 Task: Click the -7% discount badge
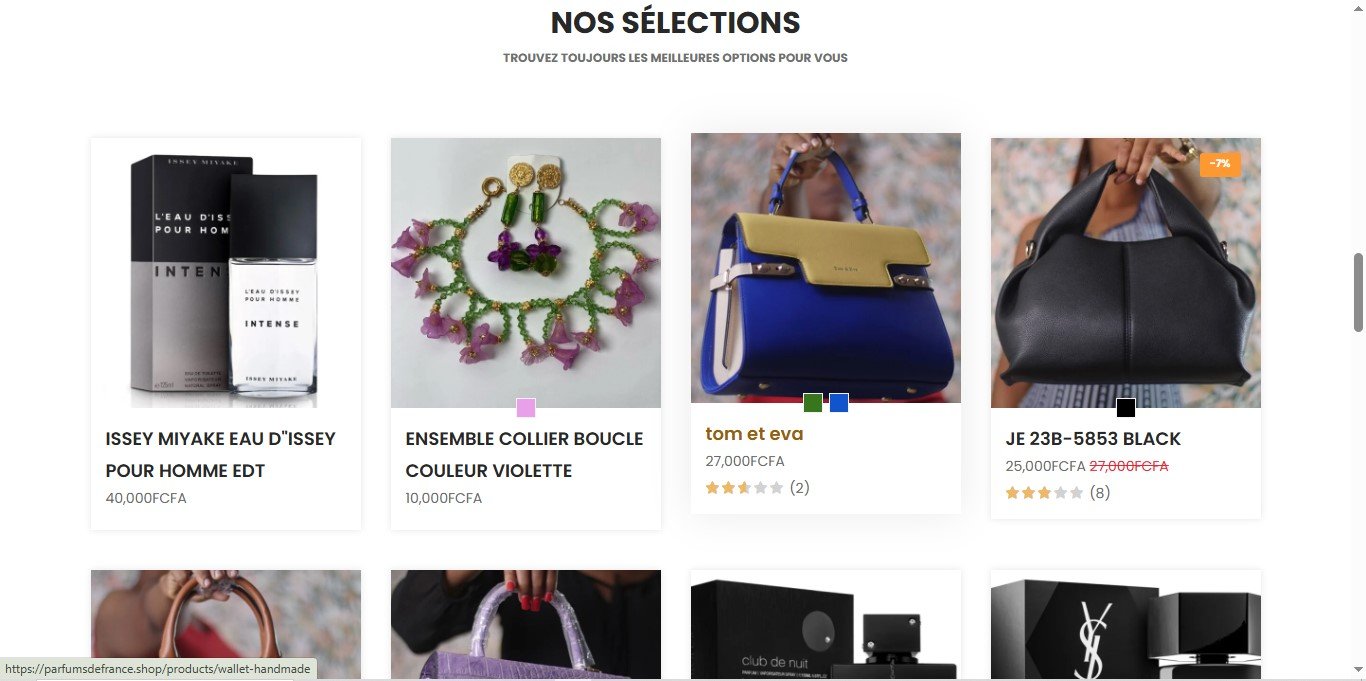(1220, 164)
